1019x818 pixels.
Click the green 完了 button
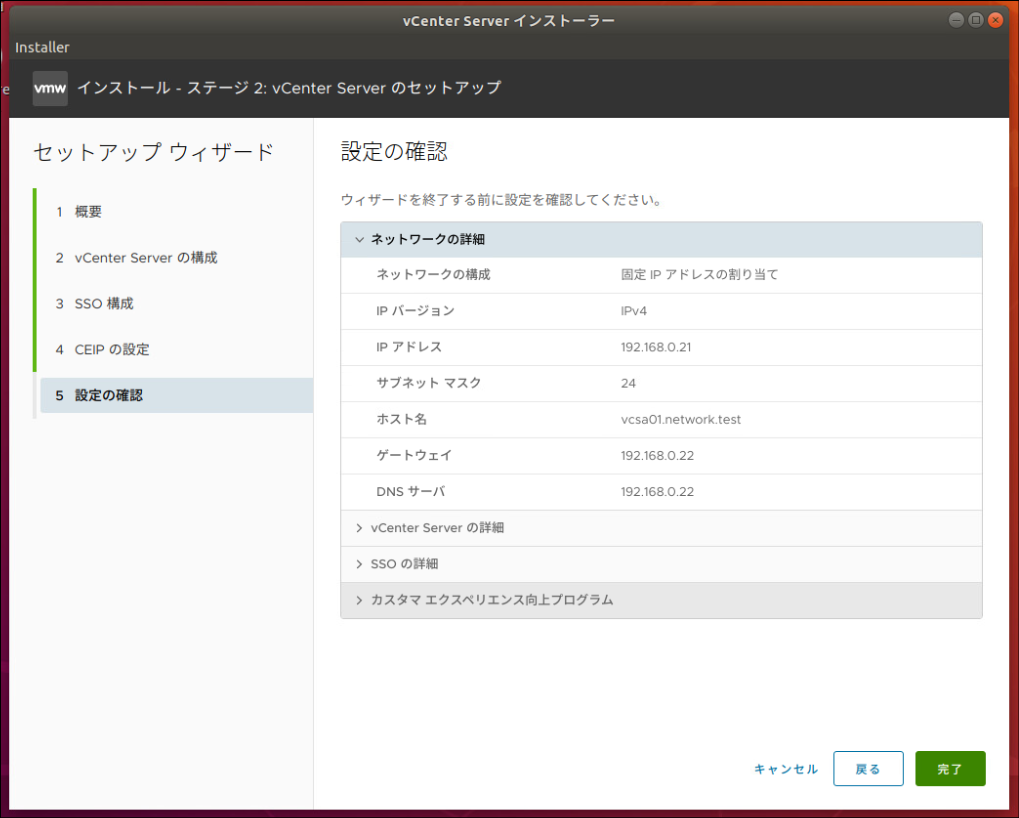[950, 769]
